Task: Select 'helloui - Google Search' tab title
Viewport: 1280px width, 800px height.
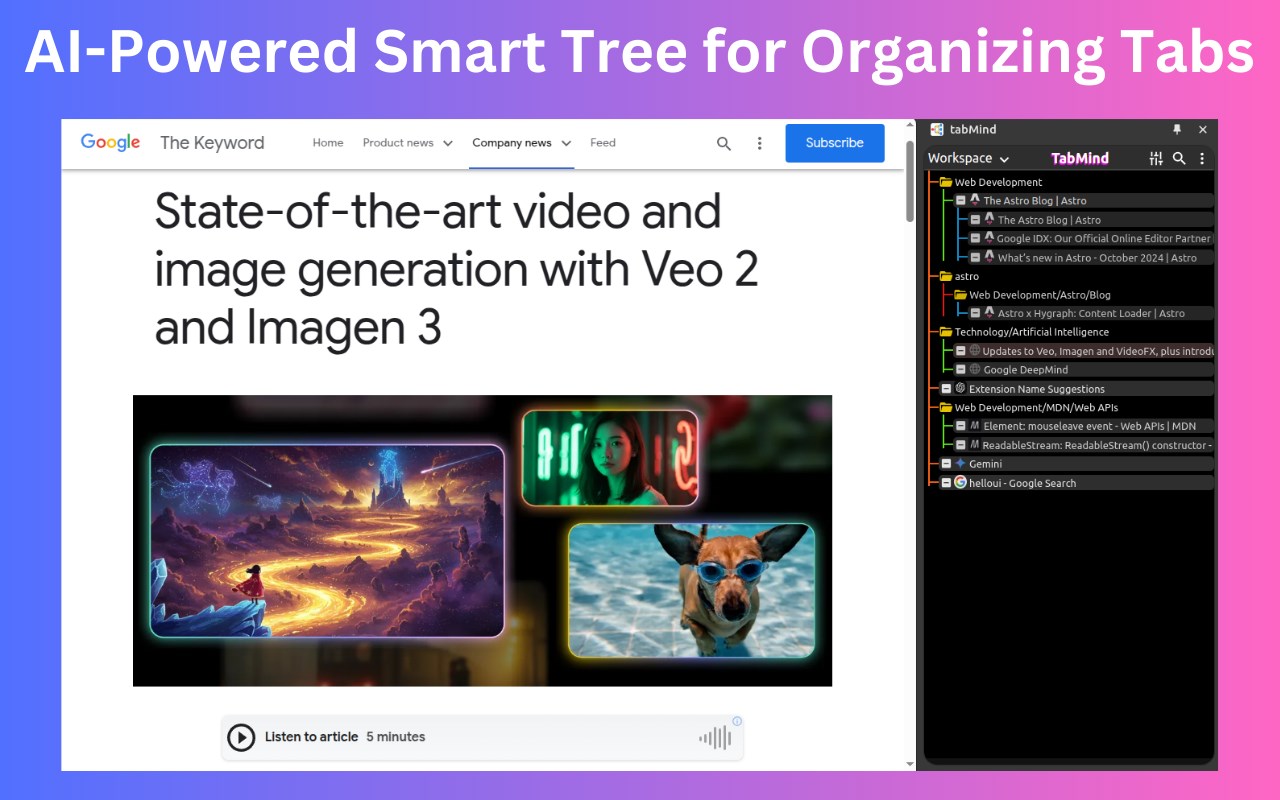Action: (x=1023, y=483)
